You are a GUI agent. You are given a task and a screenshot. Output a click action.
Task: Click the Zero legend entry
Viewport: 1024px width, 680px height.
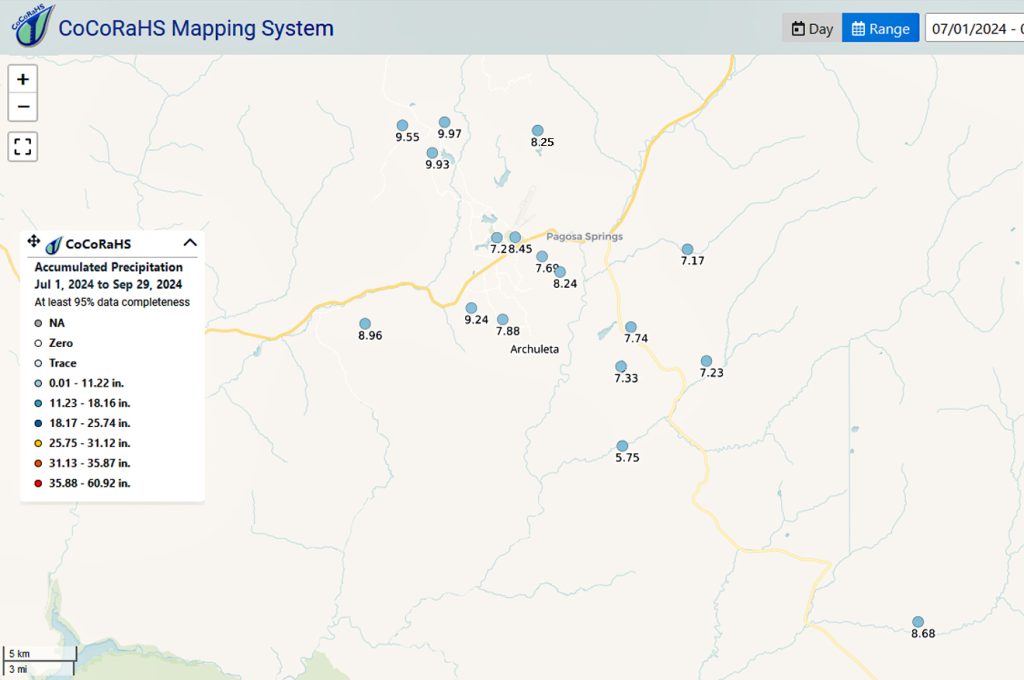54,344
